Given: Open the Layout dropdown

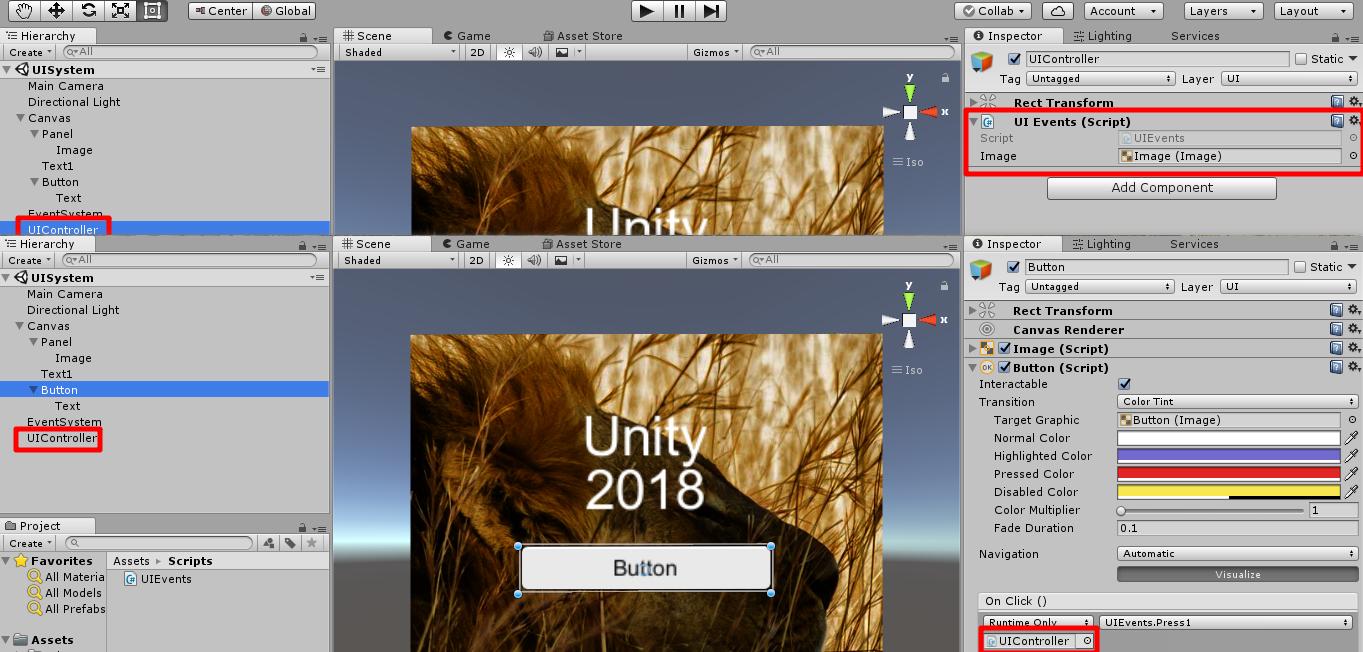Looking at the screenshot, I should tap(1315, 11).
